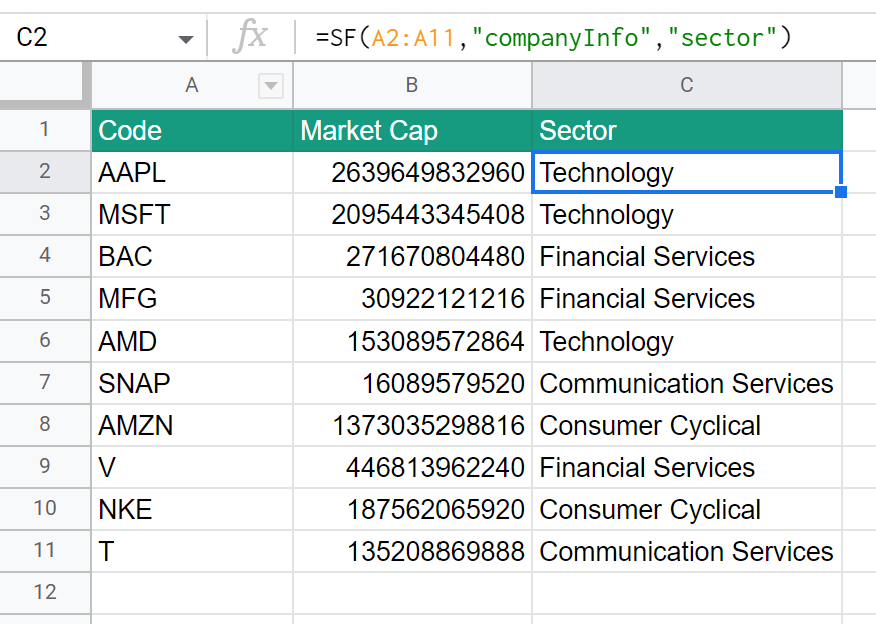Click market cap value 30922121216
This screenshot has width=876, height=624.
(412, 298)
